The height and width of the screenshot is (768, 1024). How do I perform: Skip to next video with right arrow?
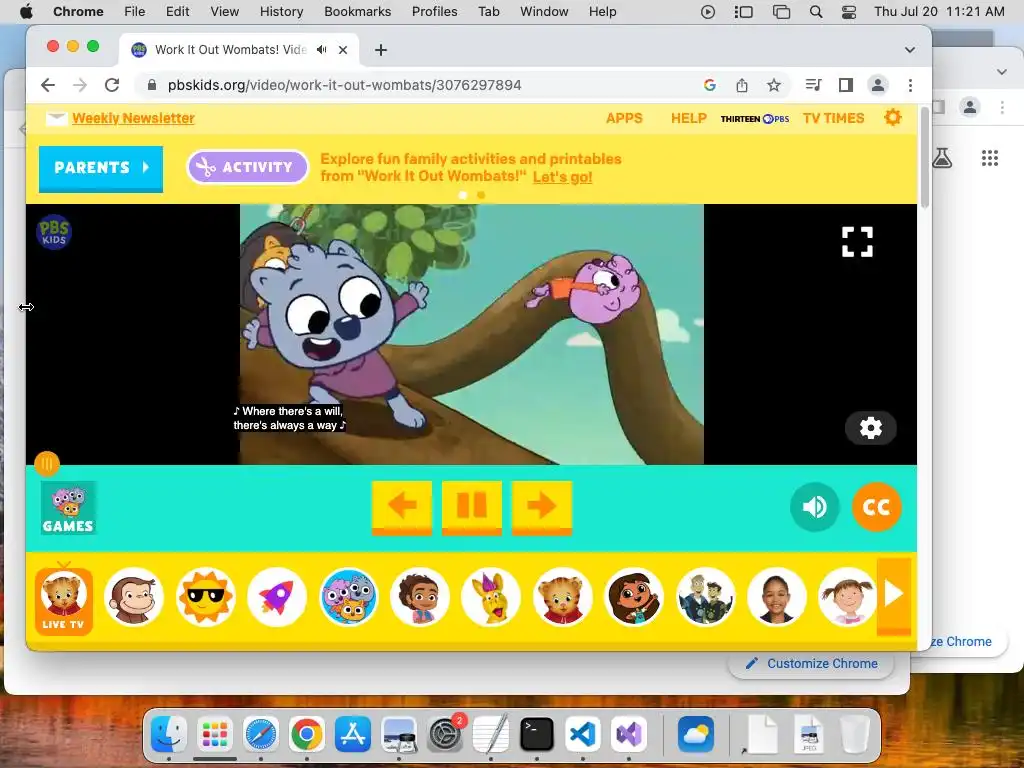tap(541, 507)
